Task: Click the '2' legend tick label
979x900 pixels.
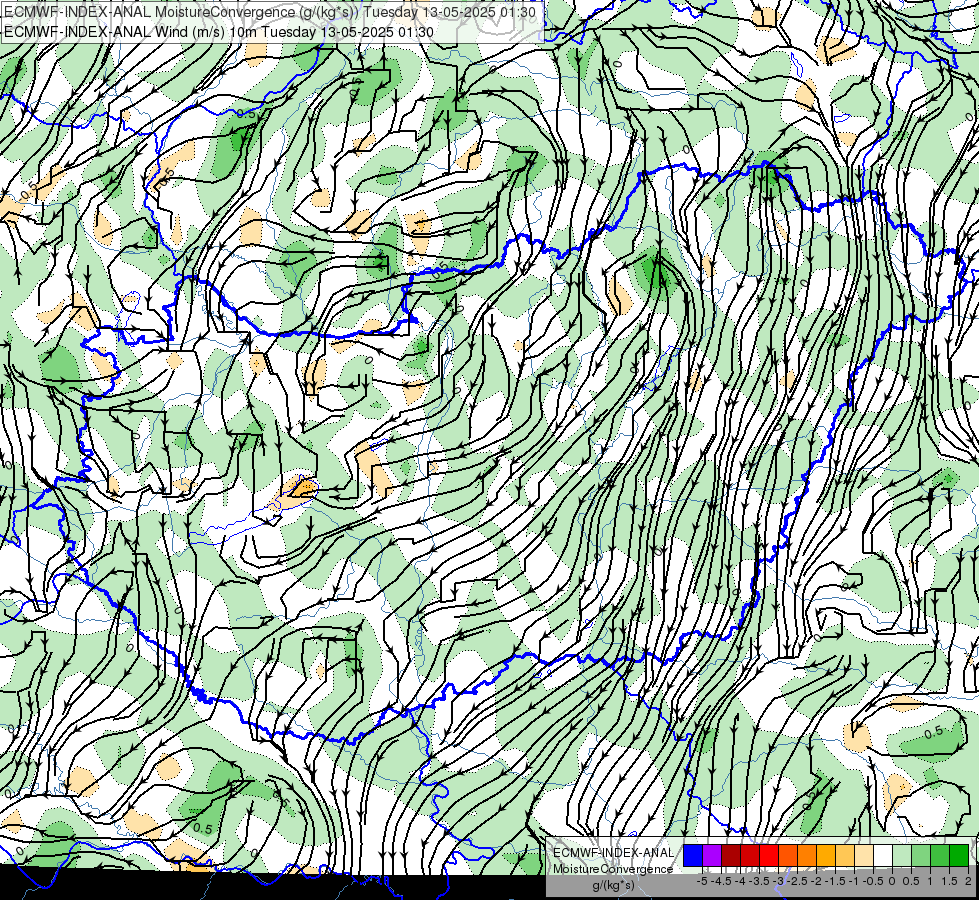Action: coord(968,881)
